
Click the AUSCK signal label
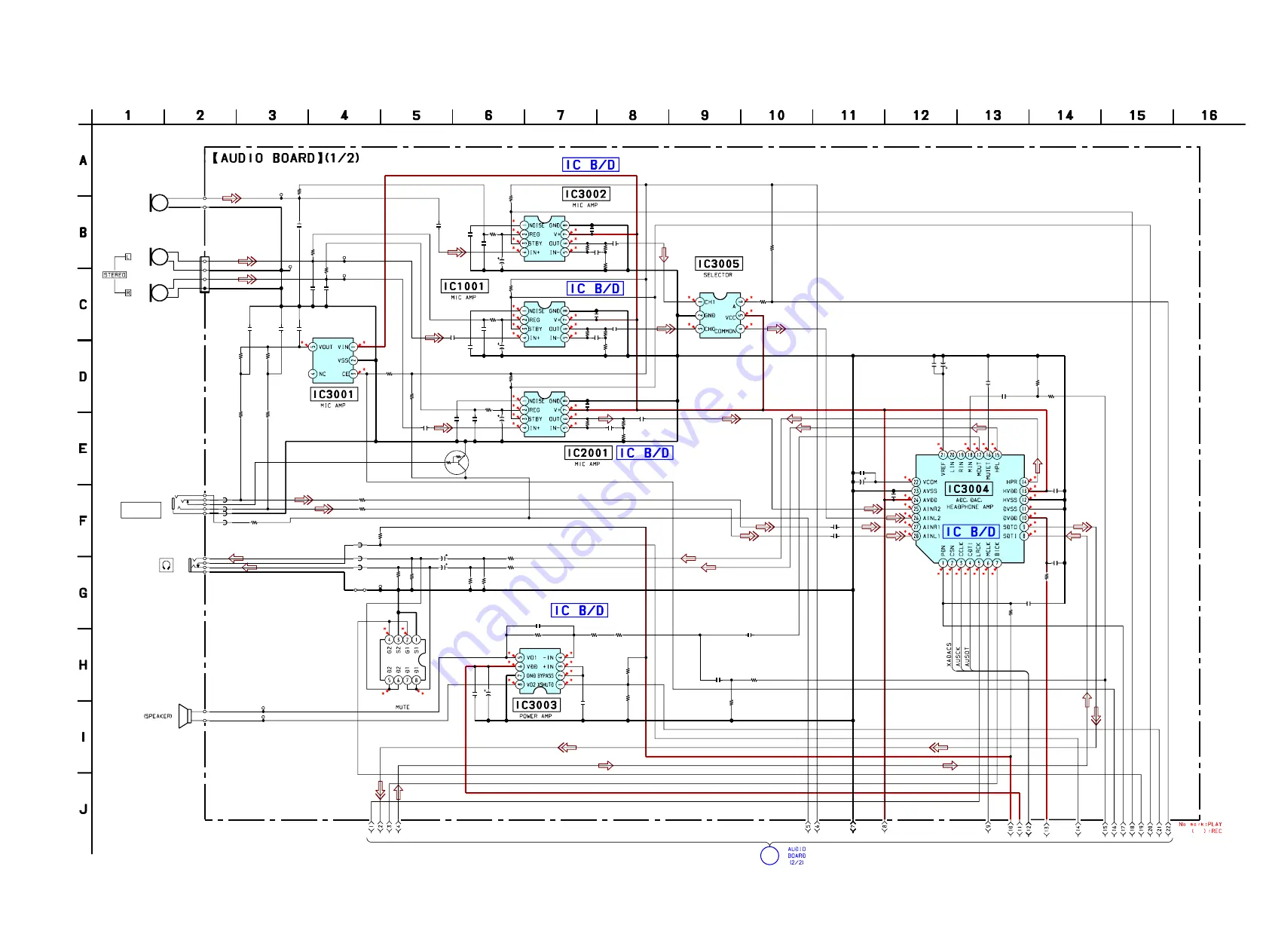pyautogui.click(x=959, y=657)
